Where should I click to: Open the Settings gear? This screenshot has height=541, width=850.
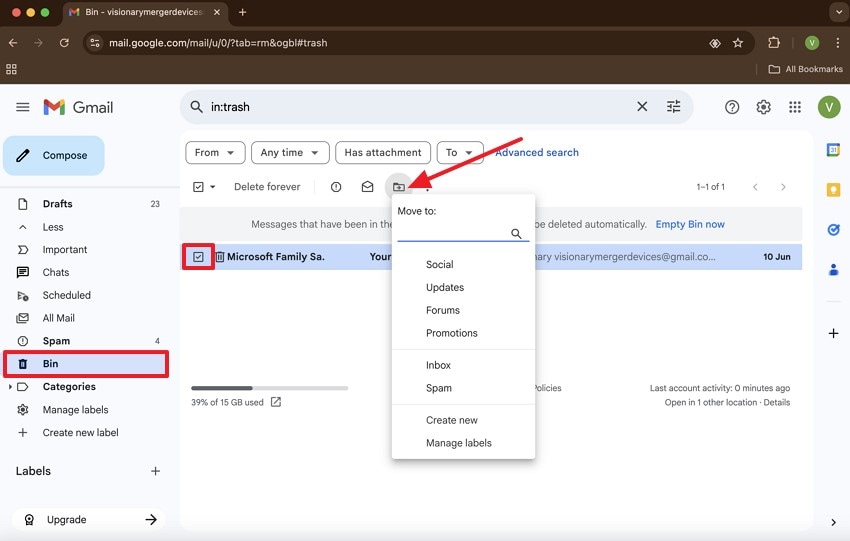click(x=763, y=107)
